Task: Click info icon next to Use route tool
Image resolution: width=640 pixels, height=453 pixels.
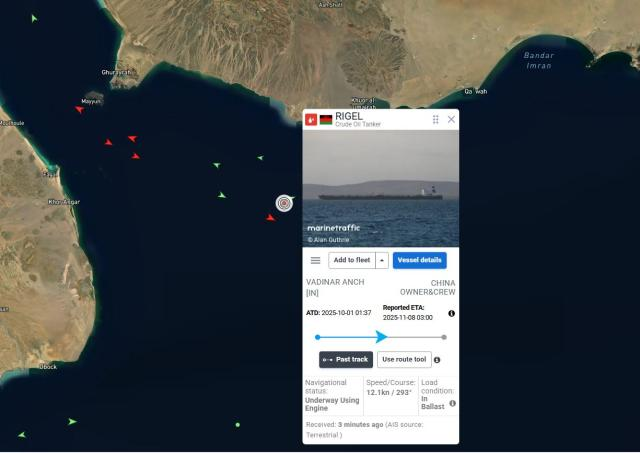Action: 437,360
